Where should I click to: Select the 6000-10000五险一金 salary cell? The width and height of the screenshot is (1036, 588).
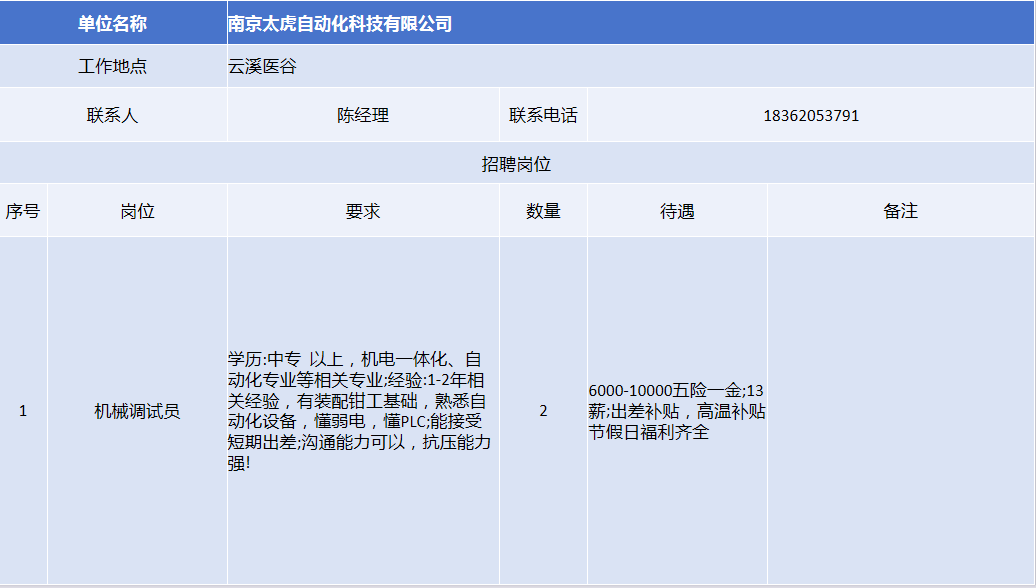677,411
